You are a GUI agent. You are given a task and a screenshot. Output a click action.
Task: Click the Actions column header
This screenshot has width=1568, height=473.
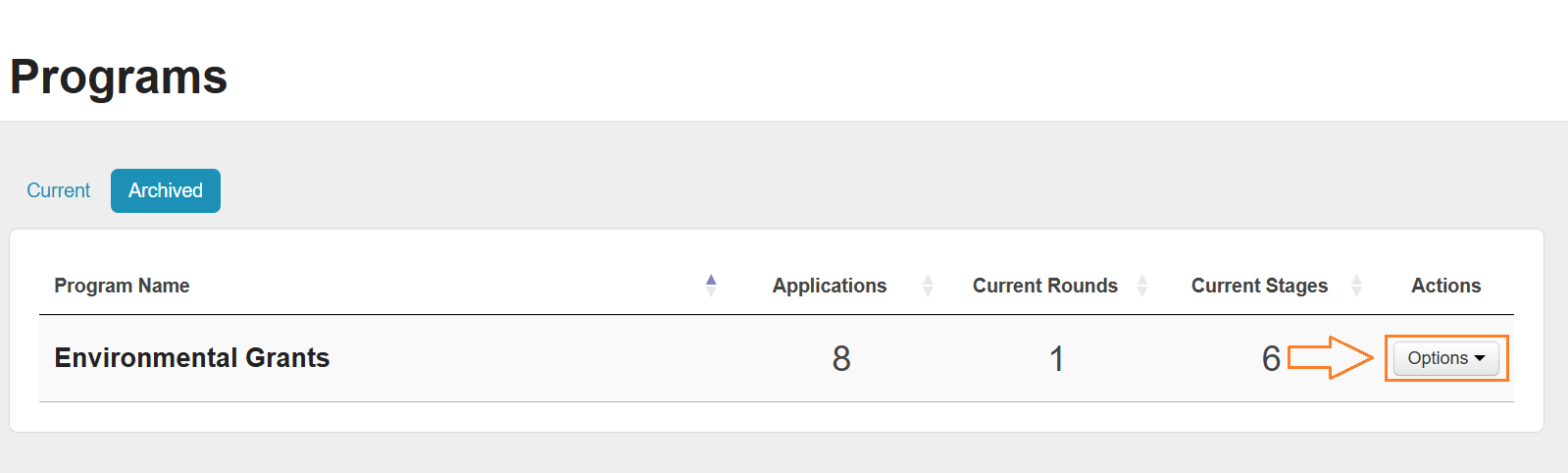(x=1445, y=286)
